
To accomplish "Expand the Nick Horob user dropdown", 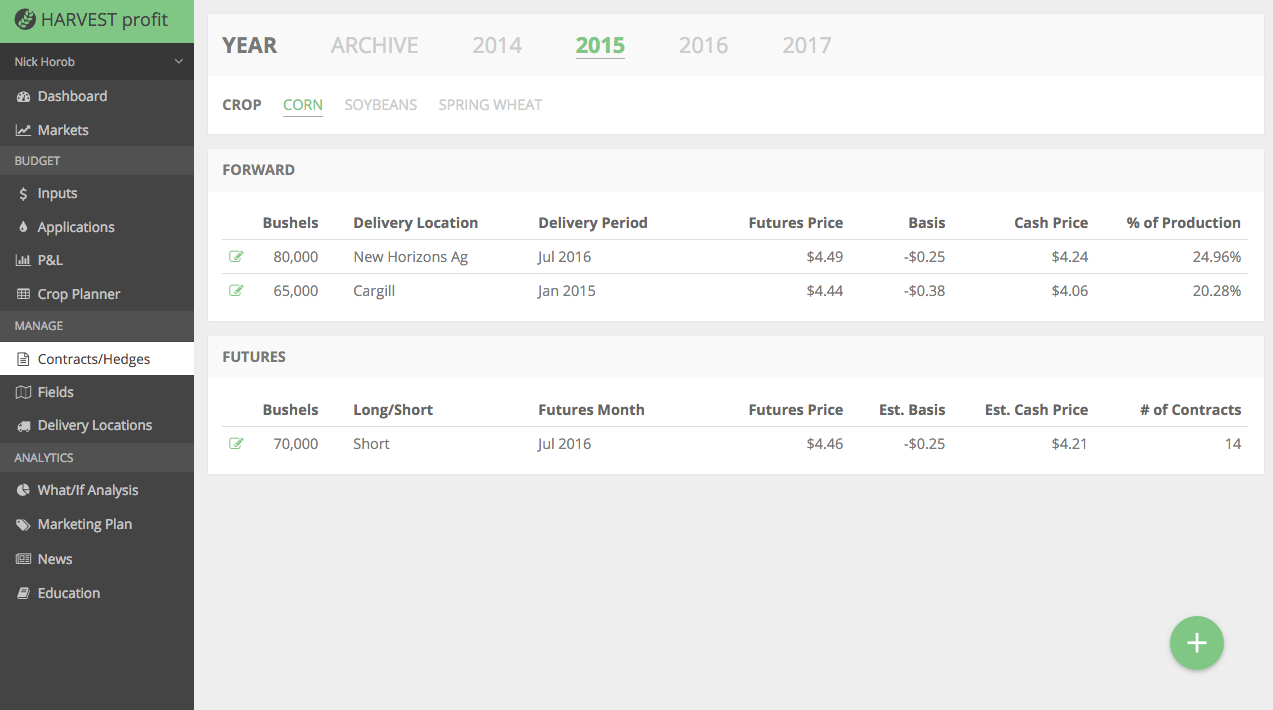I will [179, 62].
